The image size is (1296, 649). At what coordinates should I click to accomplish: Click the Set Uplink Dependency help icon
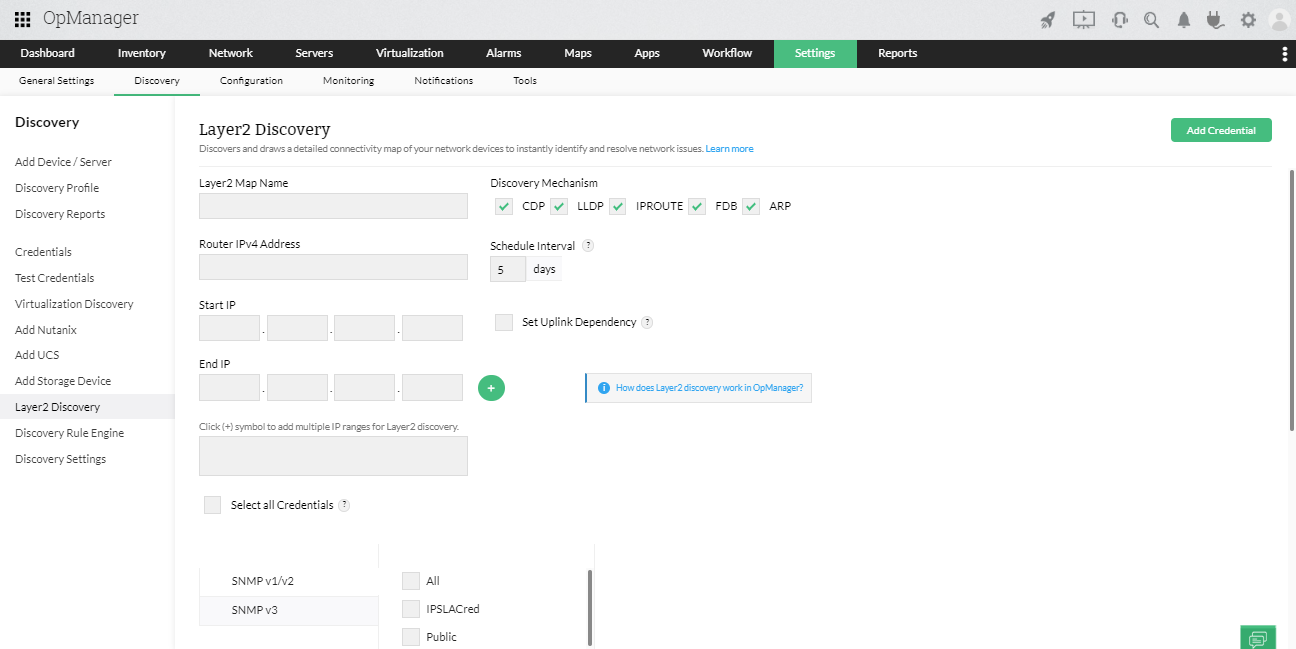click(647, 322)
